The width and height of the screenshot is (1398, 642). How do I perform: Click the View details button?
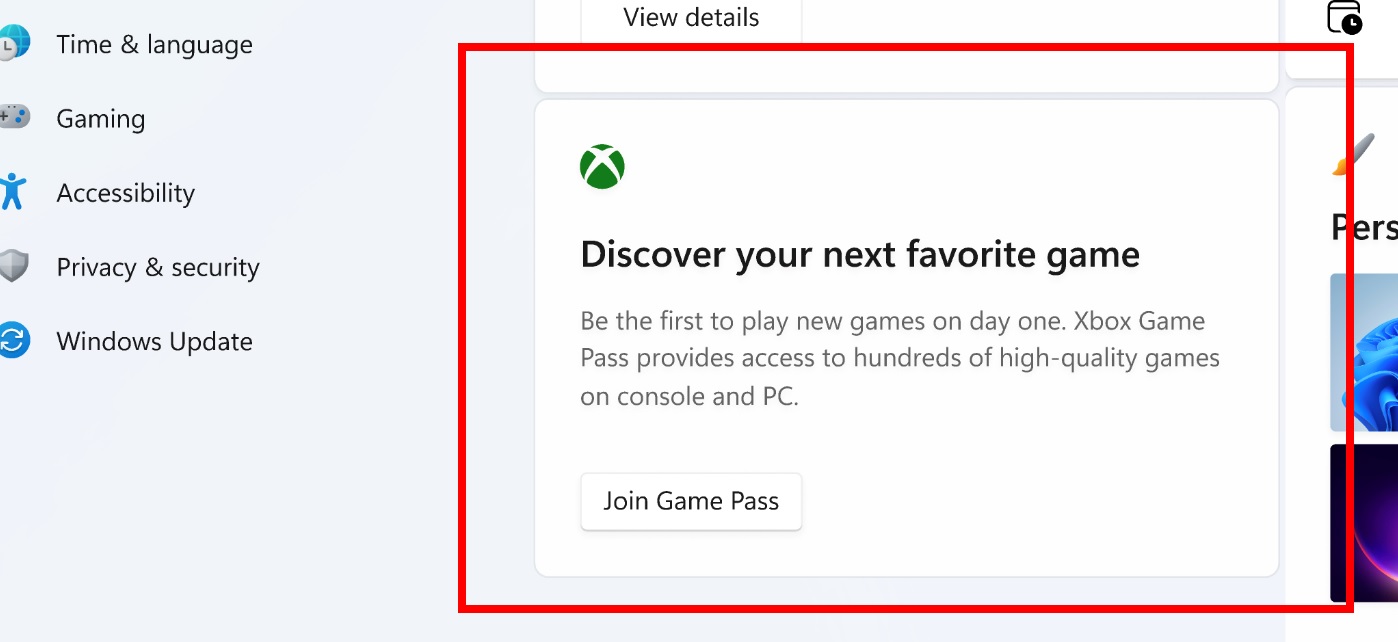[690, 16]
